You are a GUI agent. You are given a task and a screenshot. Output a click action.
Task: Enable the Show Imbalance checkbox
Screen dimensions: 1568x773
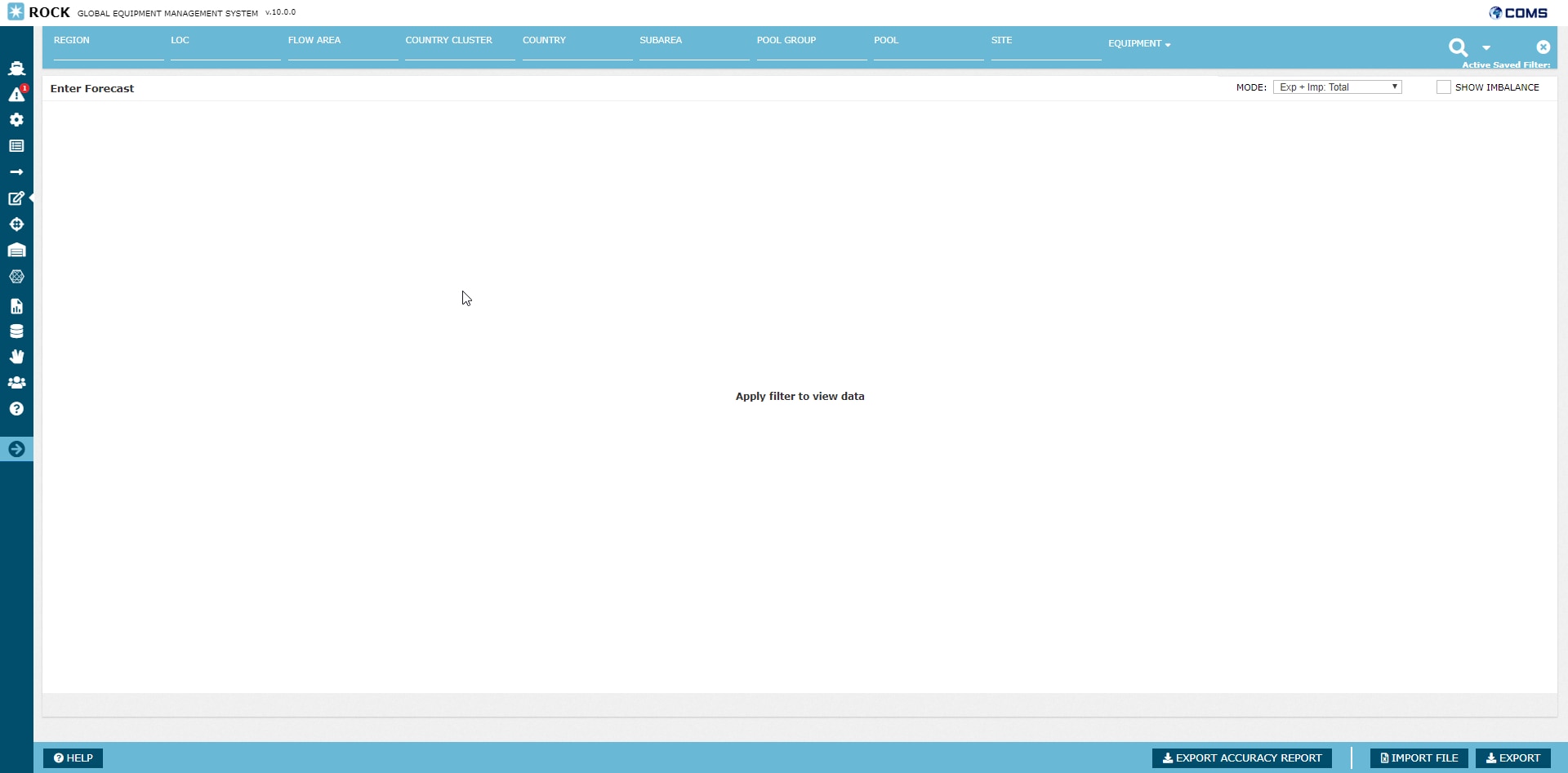1443,87
